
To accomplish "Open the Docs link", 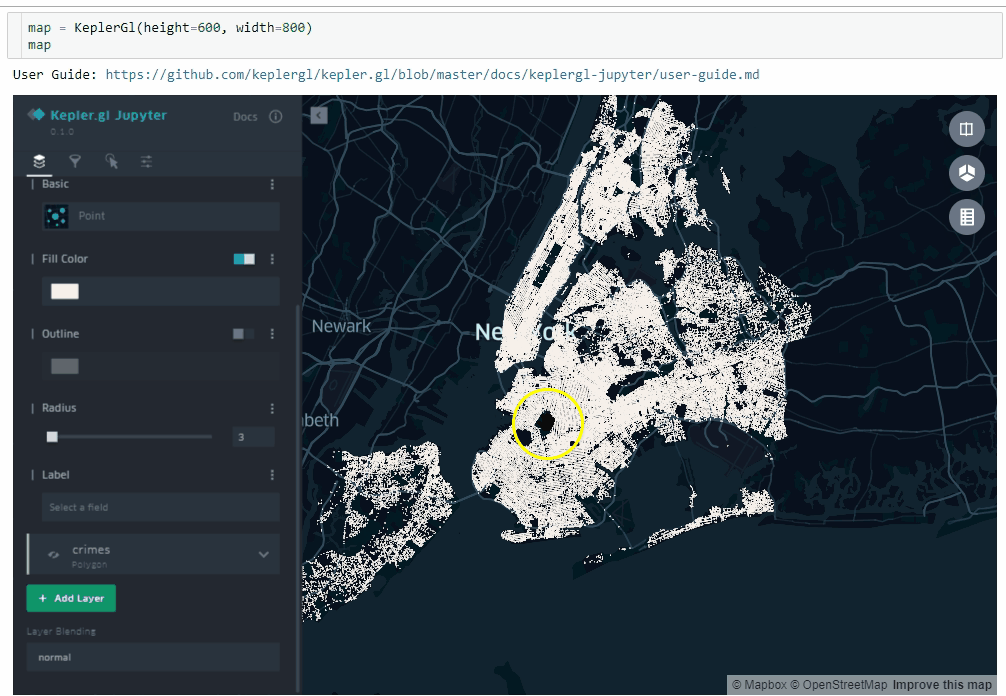I will 245,117.
